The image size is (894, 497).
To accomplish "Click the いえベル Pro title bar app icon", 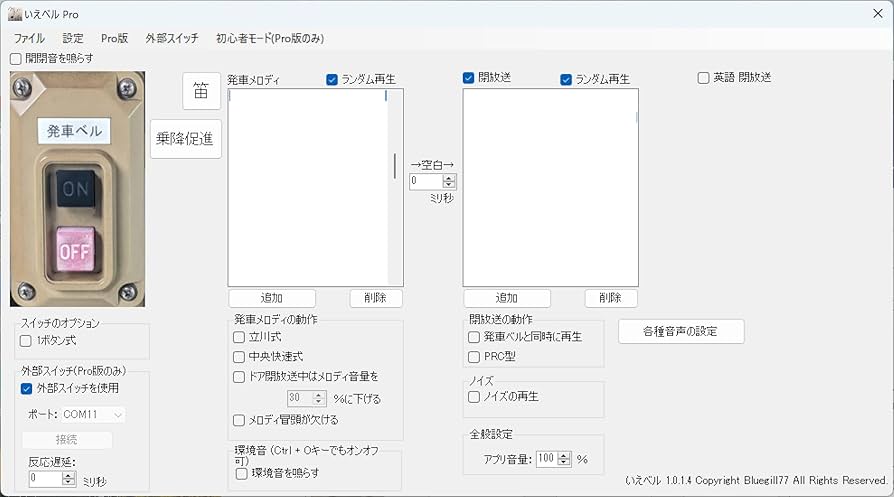I will (x=15, y=14).
